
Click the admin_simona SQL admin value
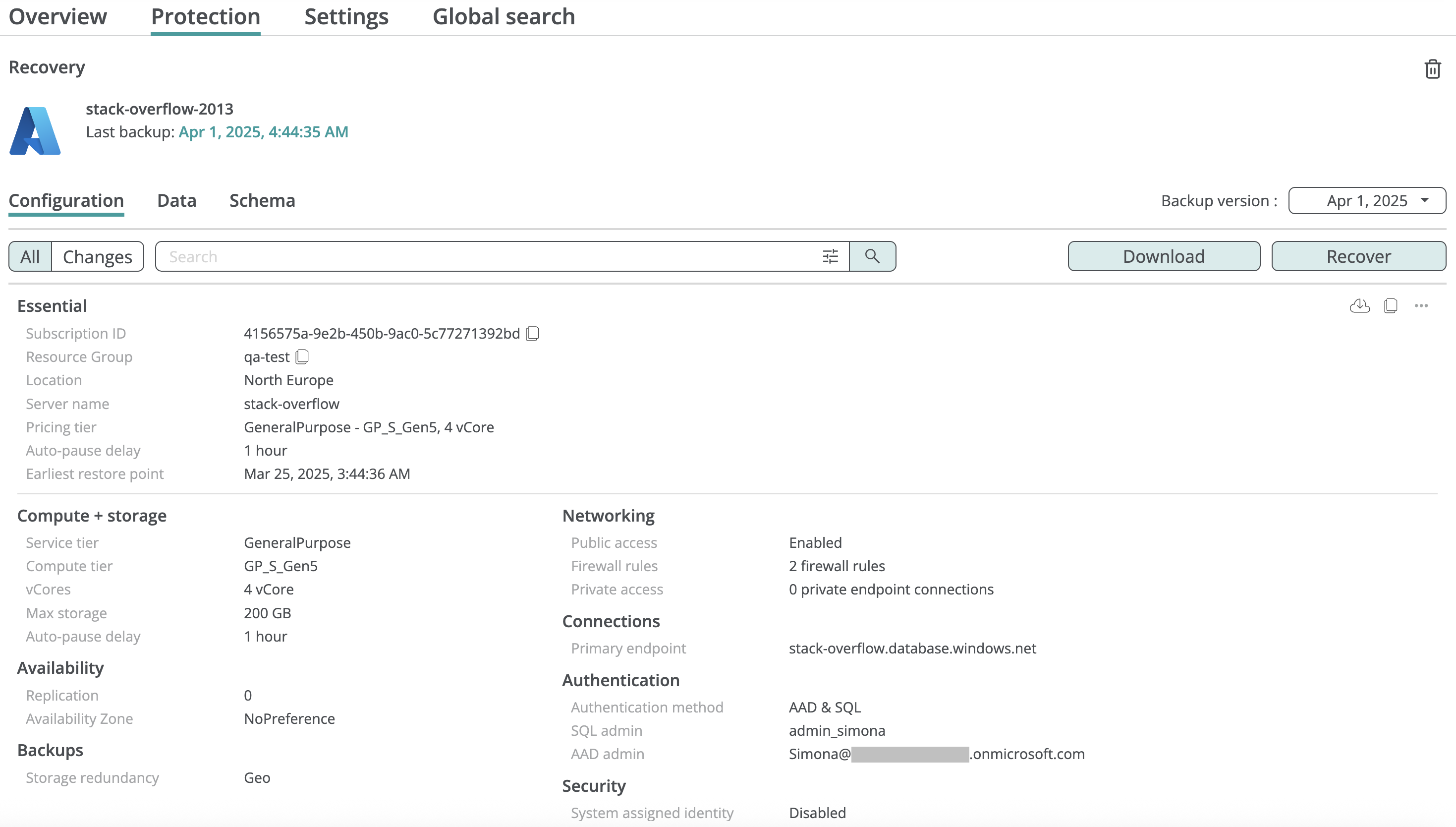pyautogui.click(x=837, y=730)
